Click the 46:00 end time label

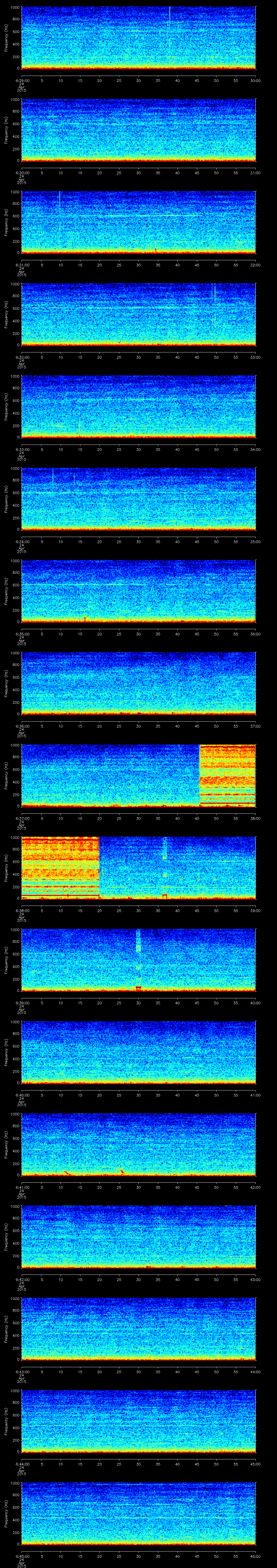click(x=255, y=1556)
